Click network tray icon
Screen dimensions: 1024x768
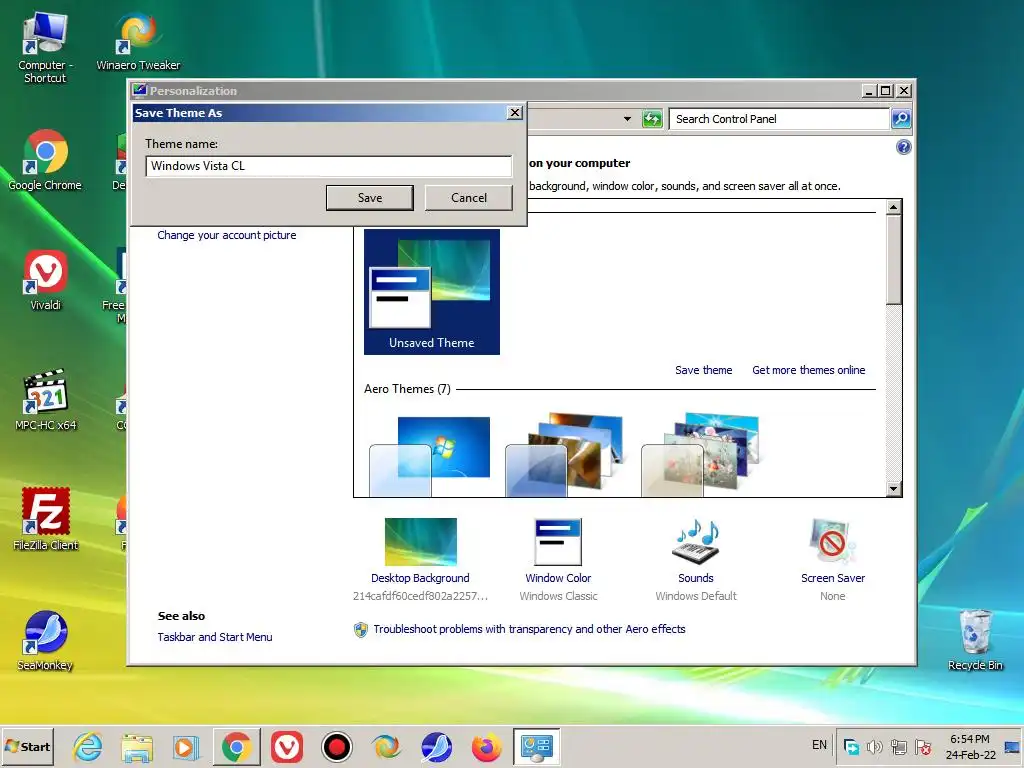point(899,747)
